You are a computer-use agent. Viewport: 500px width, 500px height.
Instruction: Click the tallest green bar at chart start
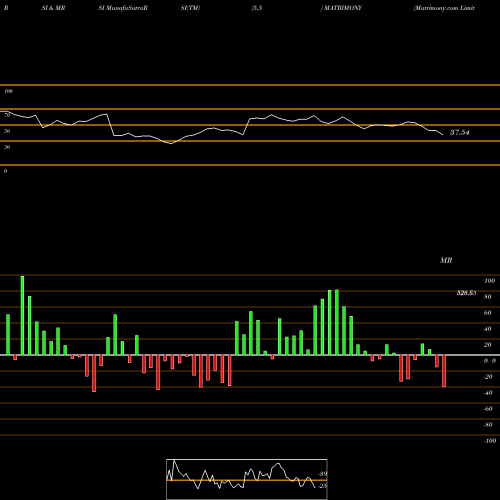tap(22, 315)
